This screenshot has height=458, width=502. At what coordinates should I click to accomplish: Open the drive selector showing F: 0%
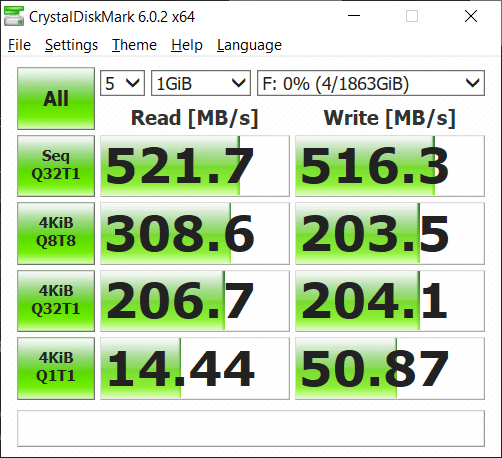(x=371, y=83)
